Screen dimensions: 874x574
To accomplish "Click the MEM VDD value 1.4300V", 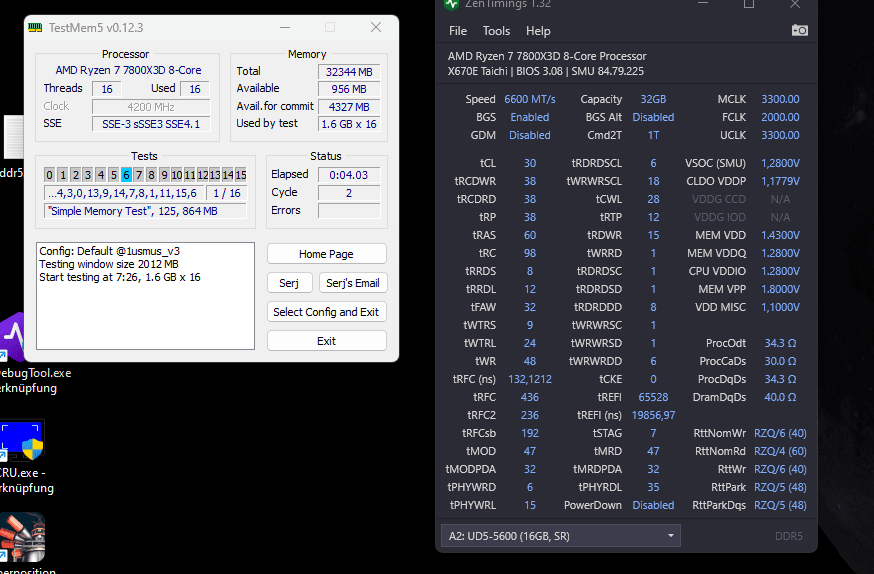I will coord(780,235).
